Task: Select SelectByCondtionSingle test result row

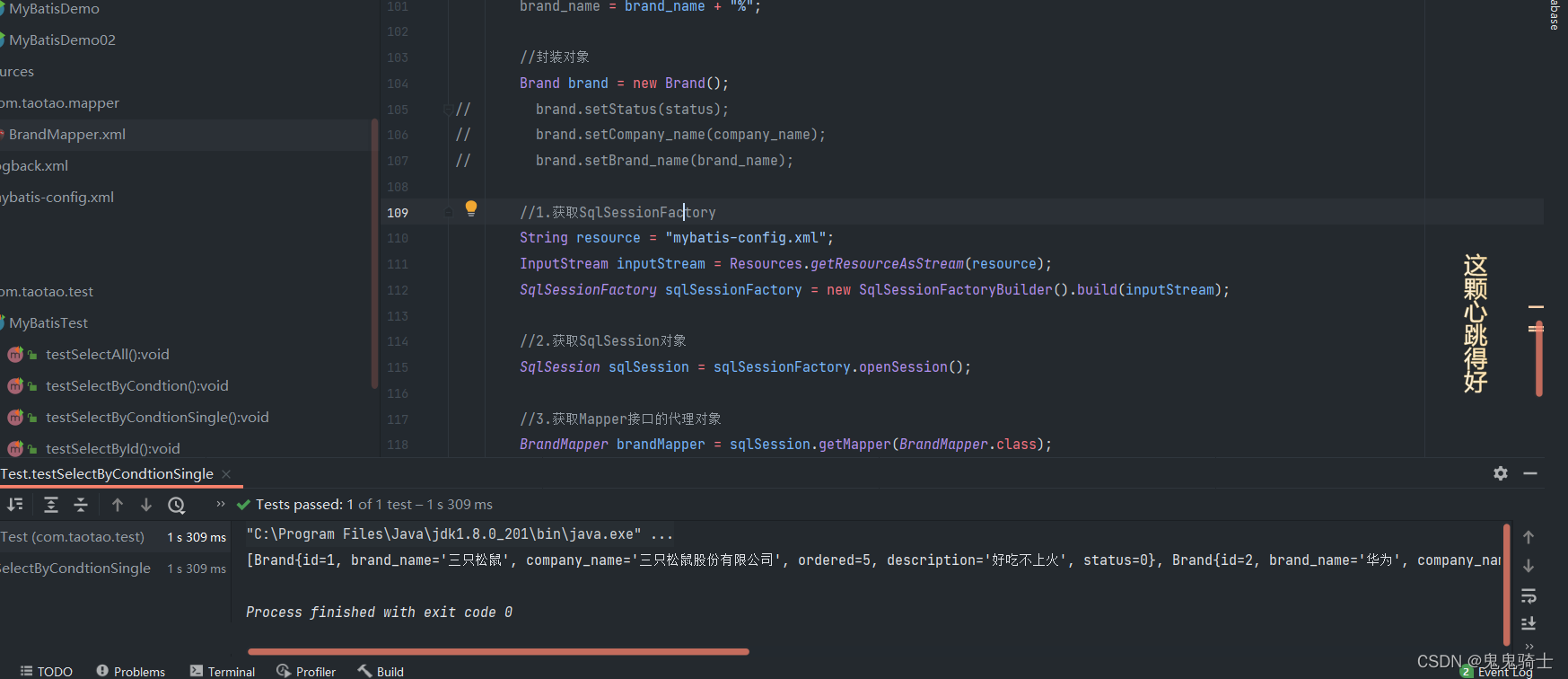Action: (115, 569)
